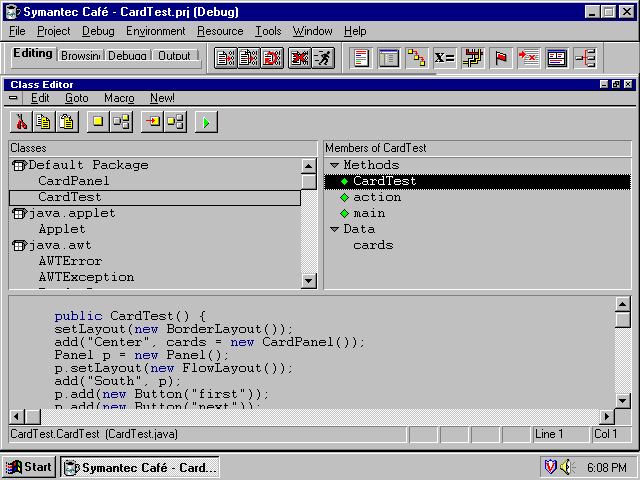This screenshot has width=640, height=480.
Task: Click the yellow squares icon beside the green play button
Action: pyautogui.click(x=176, y=122)
